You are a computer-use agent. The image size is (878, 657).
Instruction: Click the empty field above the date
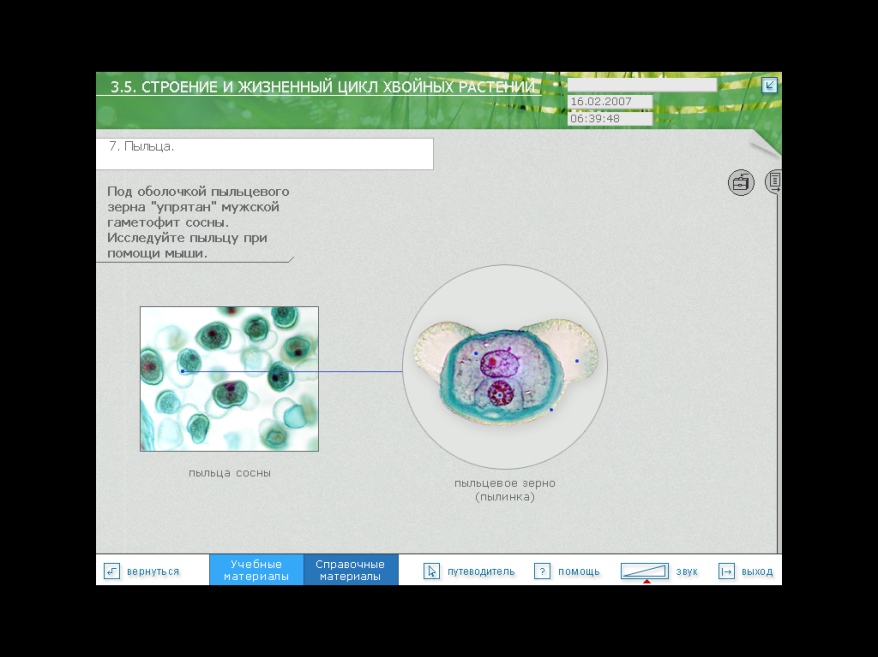tap(642, 85)
